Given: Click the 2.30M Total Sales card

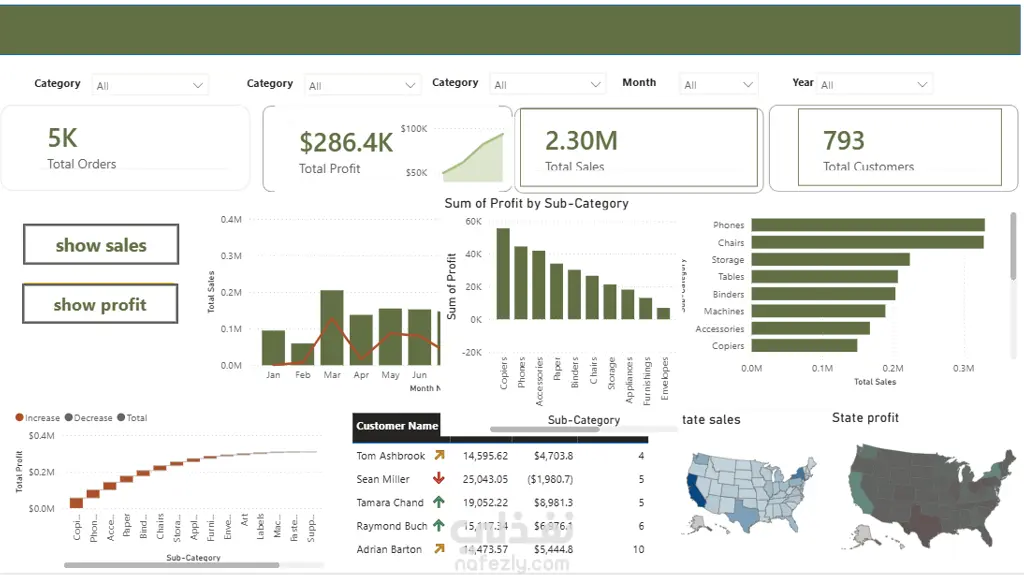Looking at the screenshot, I should click(x=637, y=148).
